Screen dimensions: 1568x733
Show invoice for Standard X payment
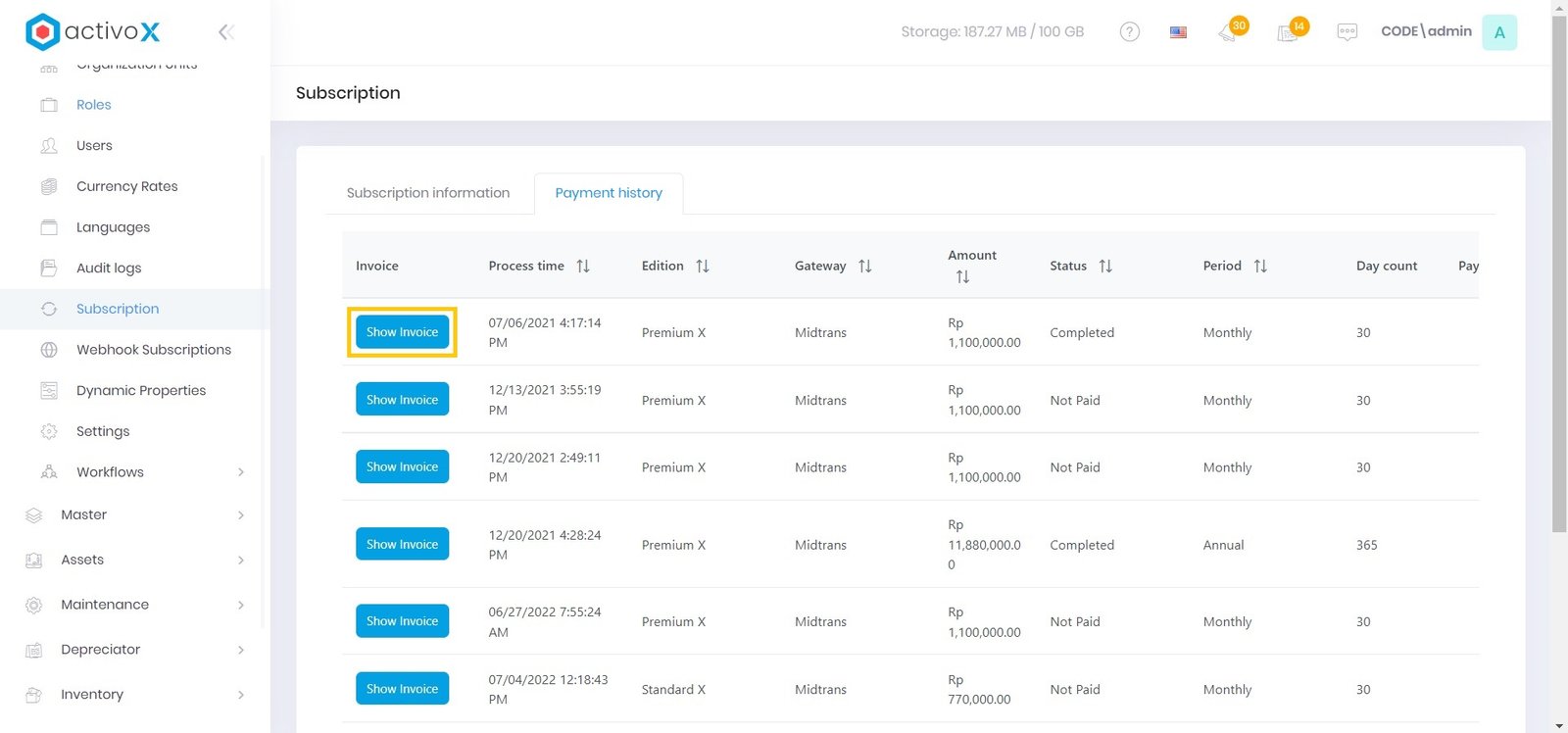(402, 689)
